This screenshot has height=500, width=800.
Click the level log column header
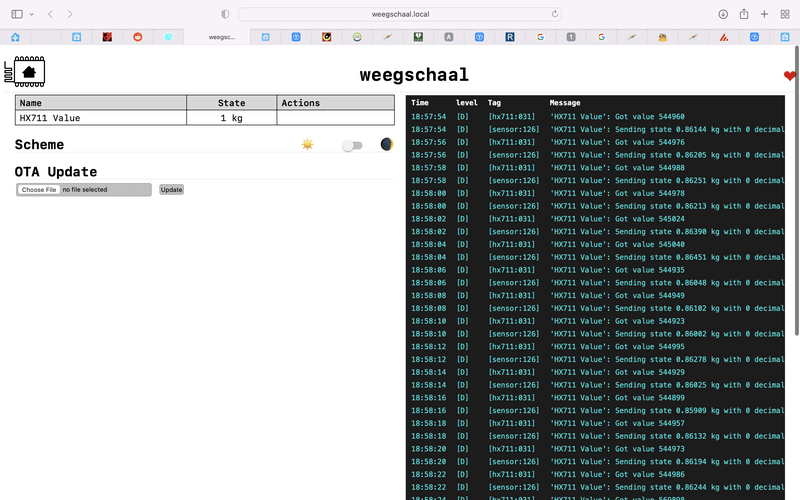click(466, 103)
